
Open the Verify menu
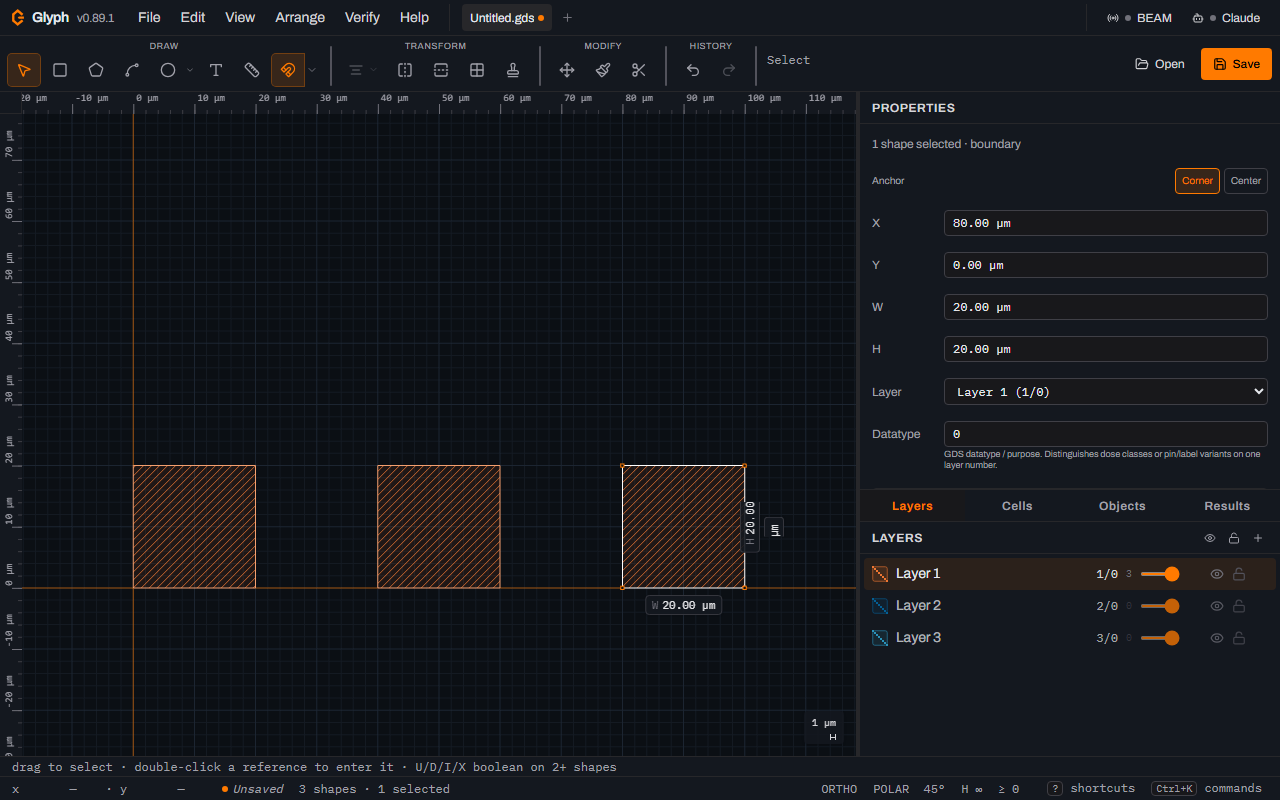click(x=362, y=17)
